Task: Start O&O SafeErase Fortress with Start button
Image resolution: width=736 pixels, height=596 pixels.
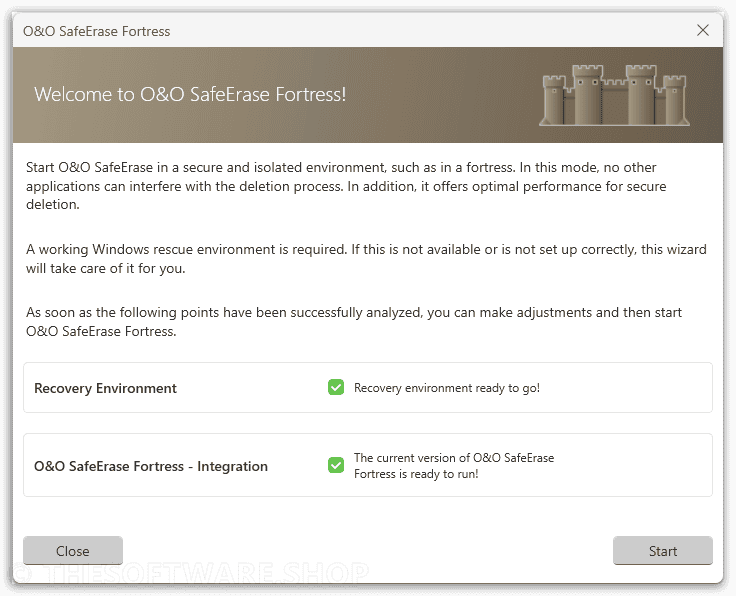Action: point(663,550)
